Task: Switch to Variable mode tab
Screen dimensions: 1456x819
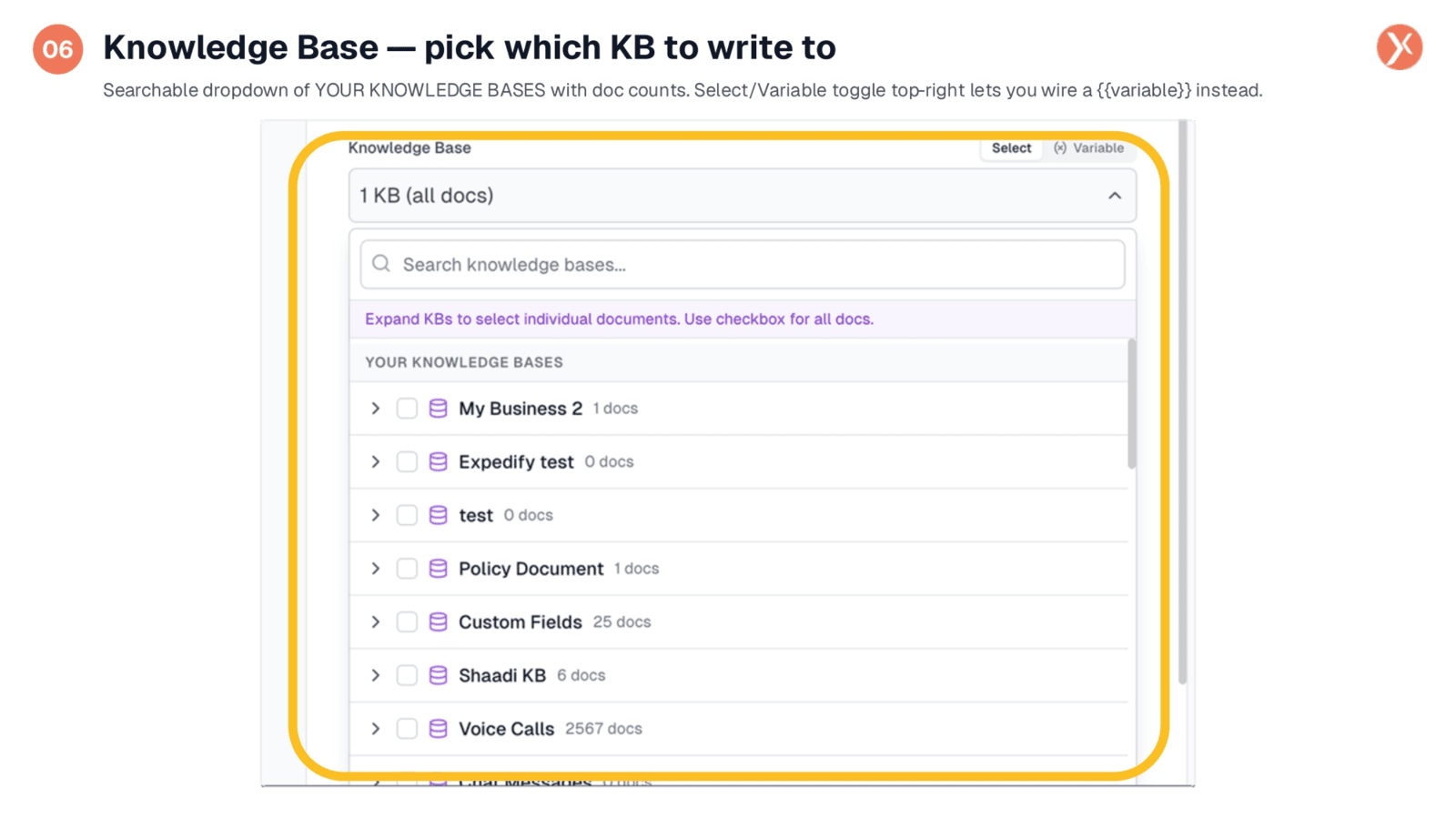Action: click(1088, 148)
